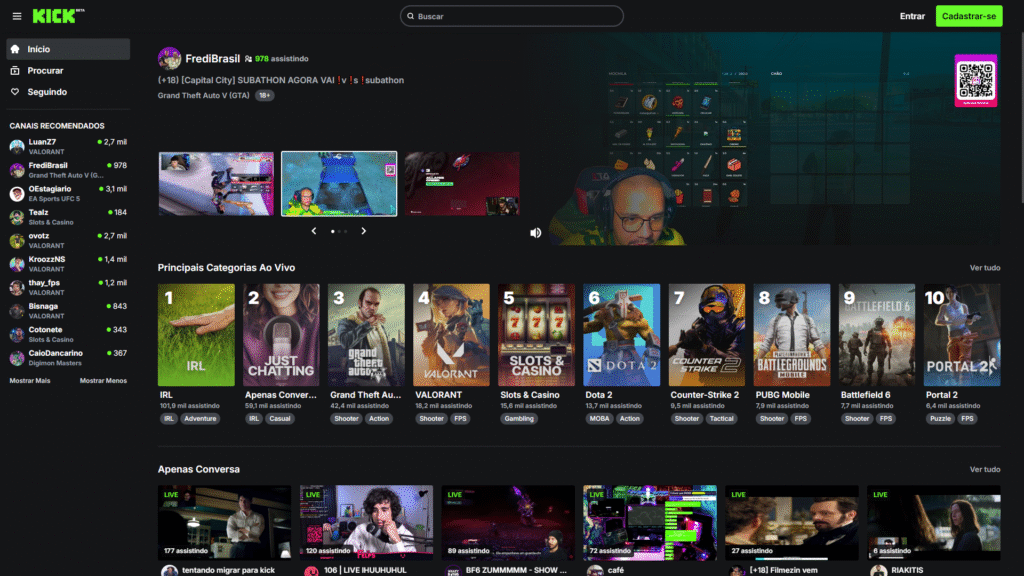Go to previous featured stream carousel arrow
This screenshot has height=576, width=1024.
[x=314, y=231]
